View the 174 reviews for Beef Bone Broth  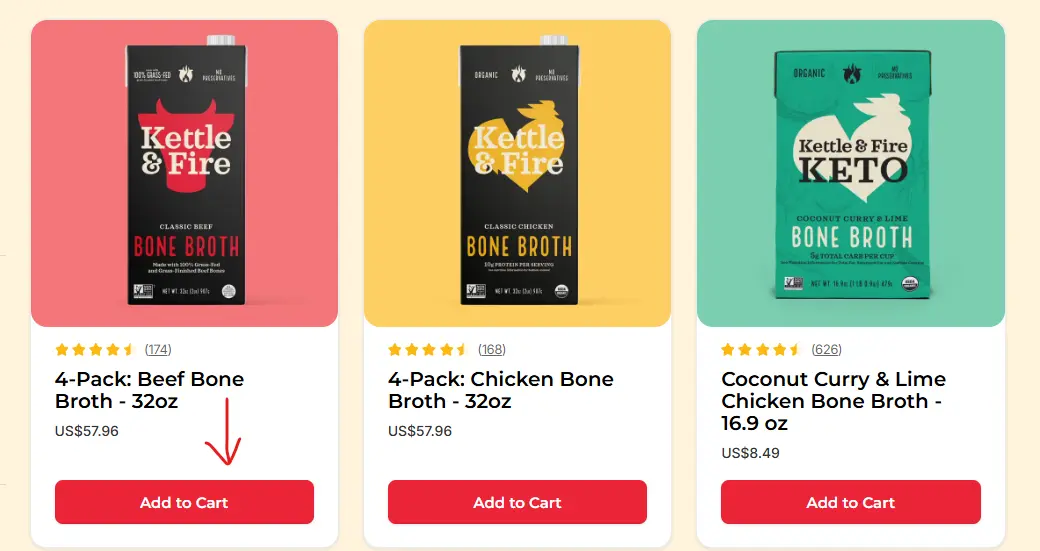point(158,349)
